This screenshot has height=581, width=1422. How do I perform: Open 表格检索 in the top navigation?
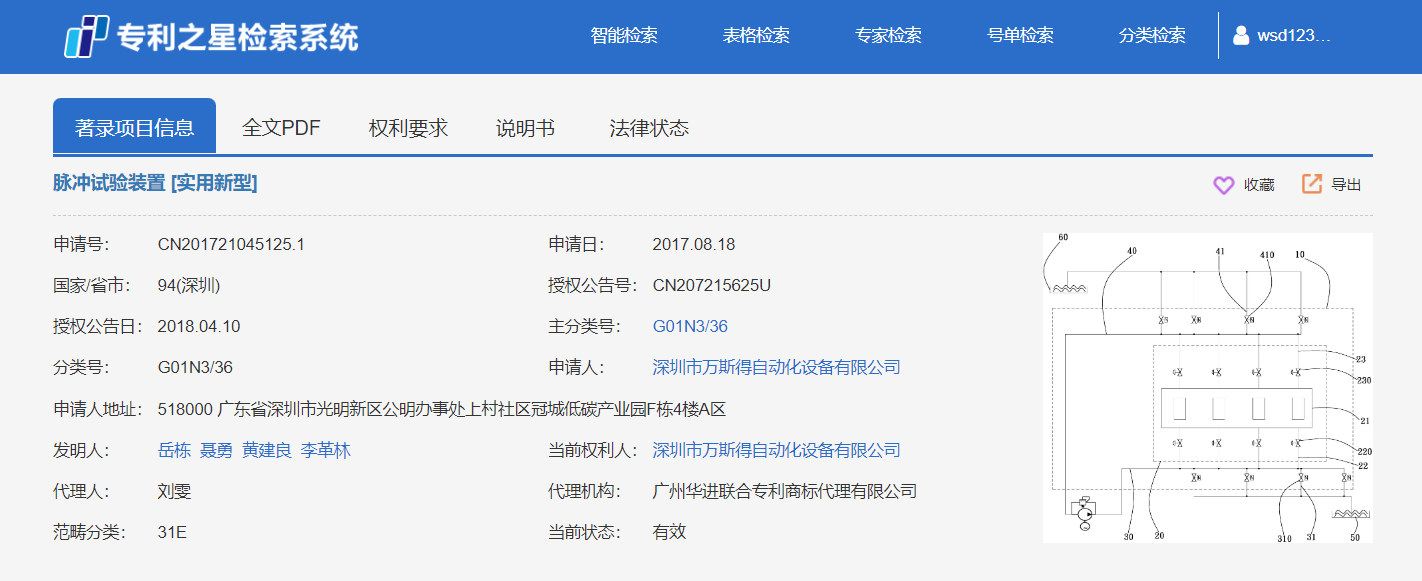pos(756,36)
